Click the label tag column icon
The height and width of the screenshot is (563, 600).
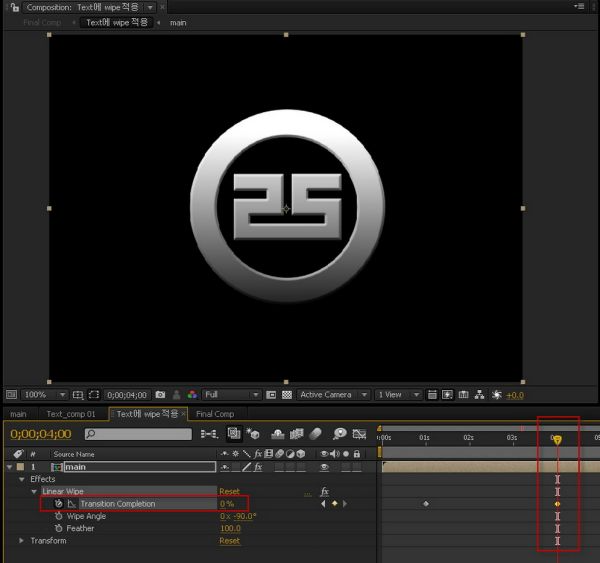point(18,454)
